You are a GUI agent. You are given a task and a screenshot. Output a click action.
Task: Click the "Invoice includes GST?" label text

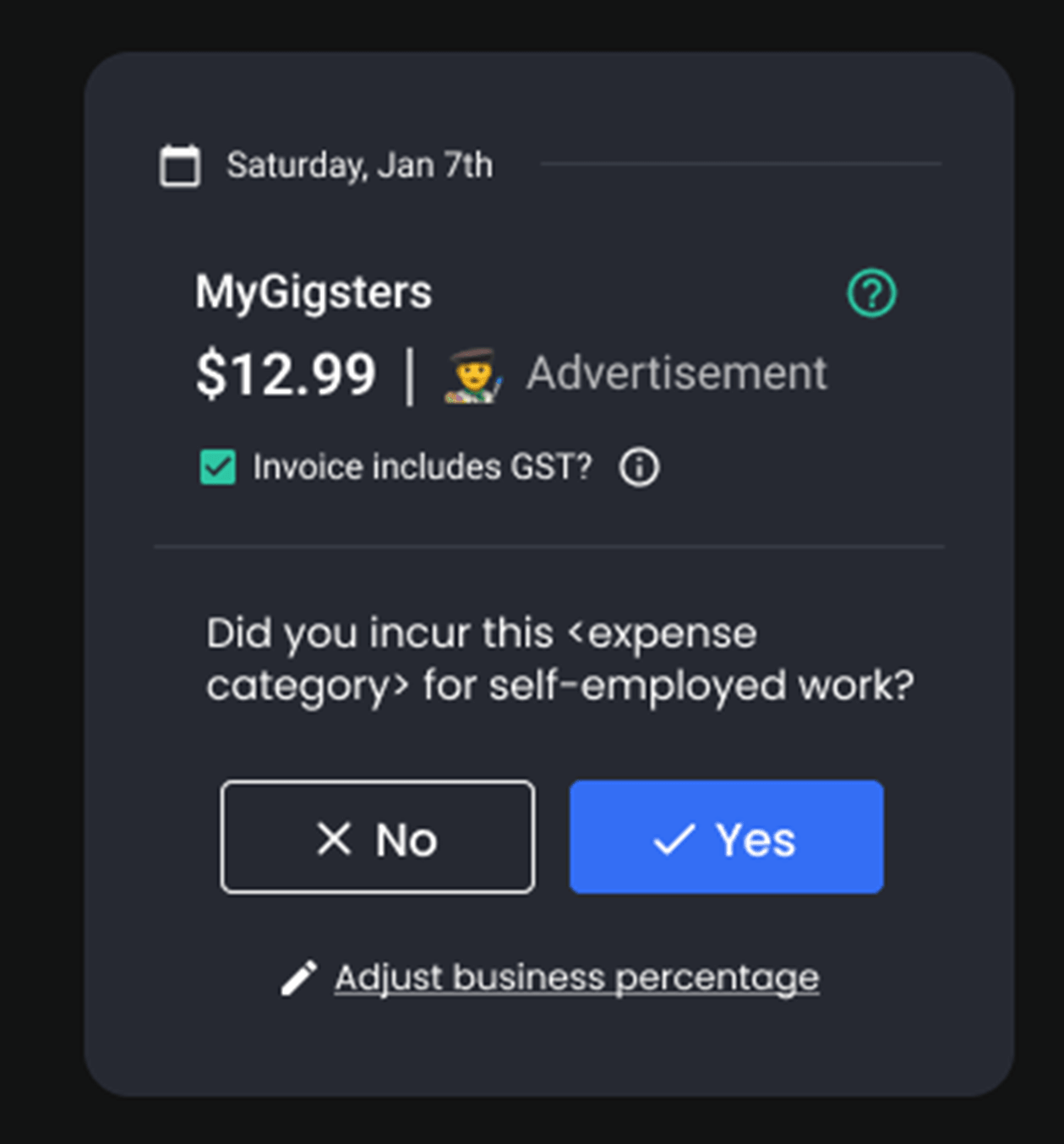(423, 467)
